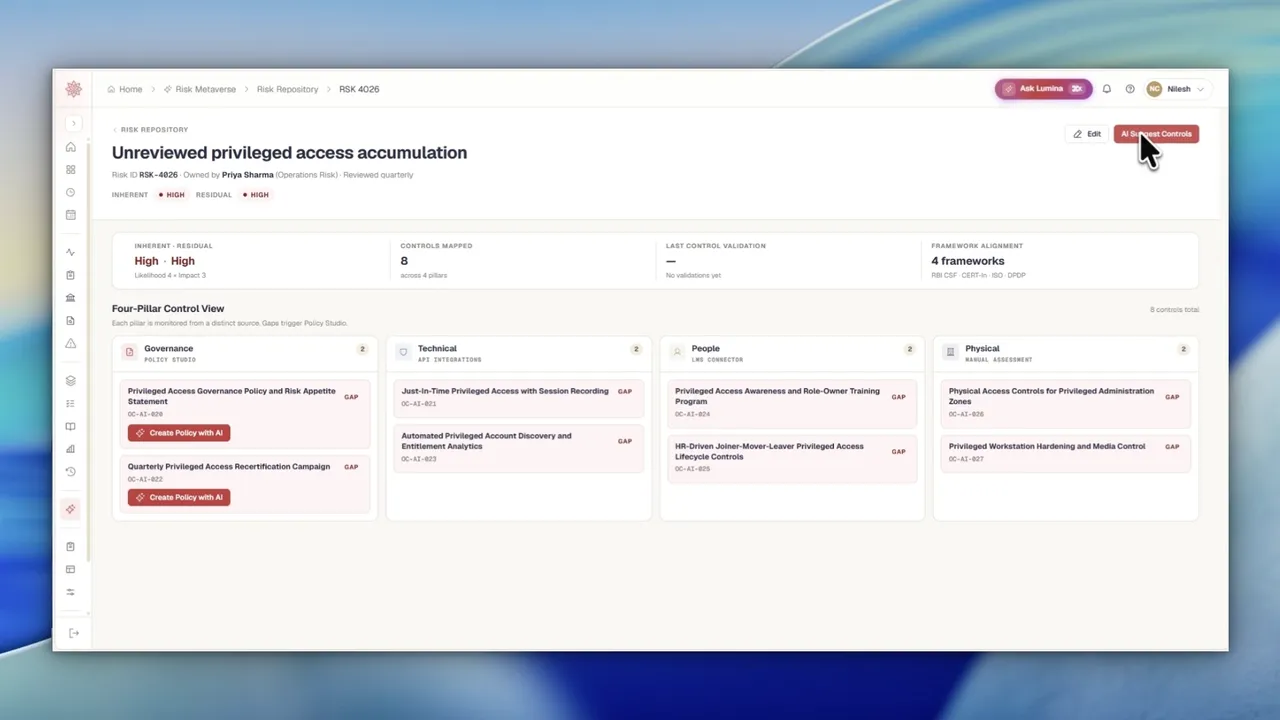Open the calendar icon in the sidebar
Image resolution: width=1280 pixels, height=720 pixels.
71,215
